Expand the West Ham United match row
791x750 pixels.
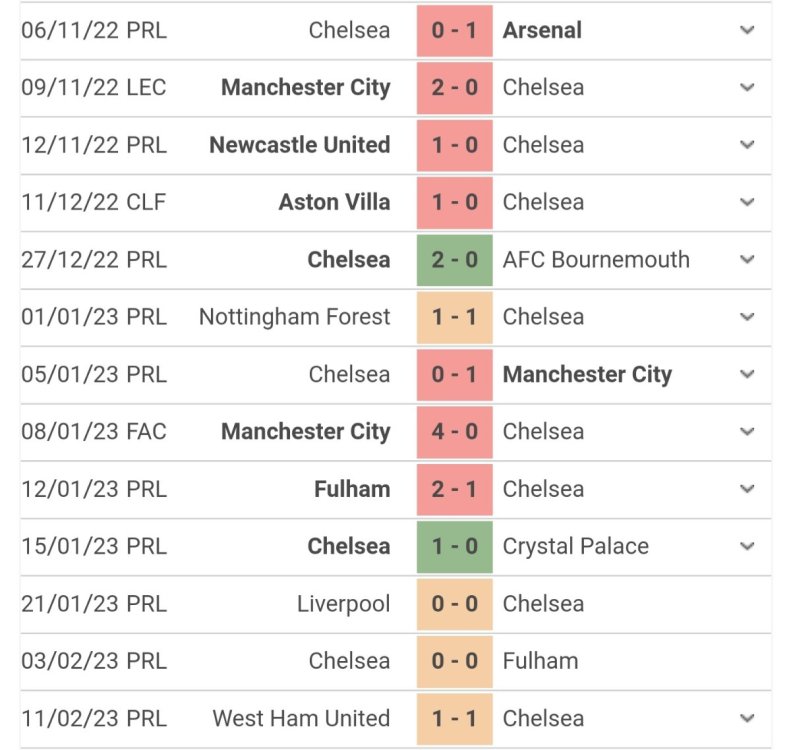pyautogui.click(x=747, y=718)
